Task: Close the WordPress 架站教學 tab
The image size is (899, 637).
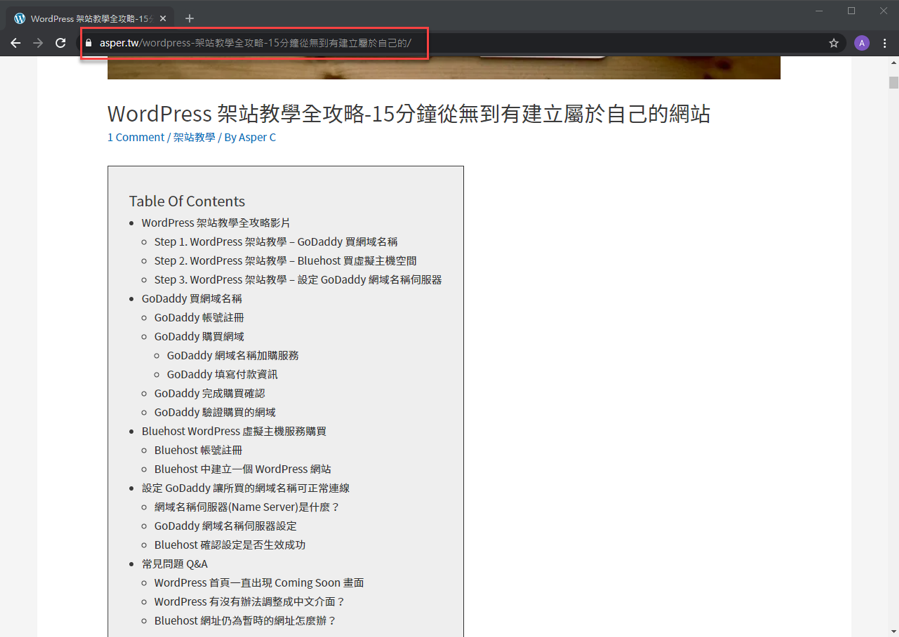Action: point(163,18)
